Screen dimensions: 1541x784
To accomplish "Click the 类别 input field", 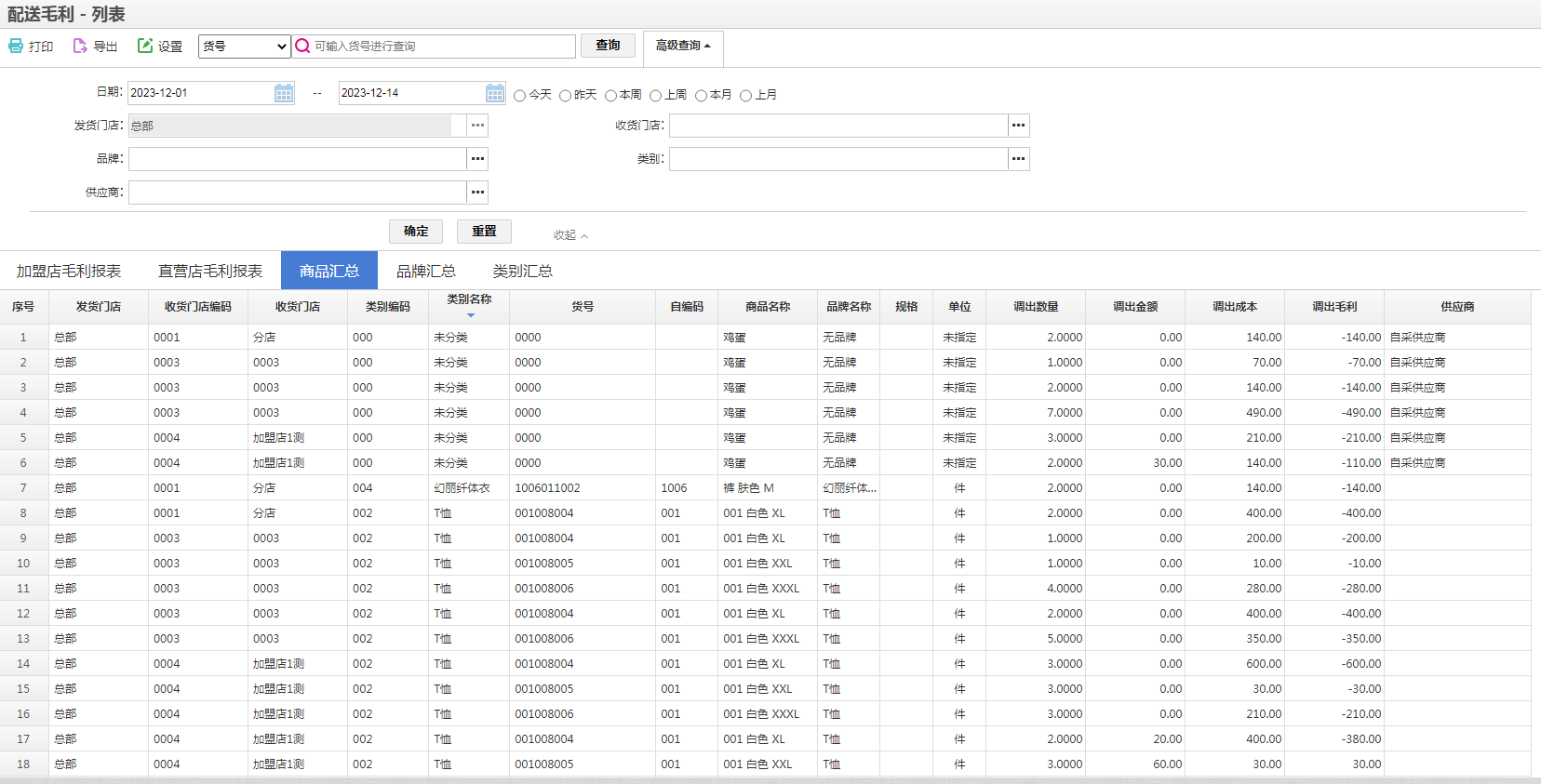I will pos(838,159).
